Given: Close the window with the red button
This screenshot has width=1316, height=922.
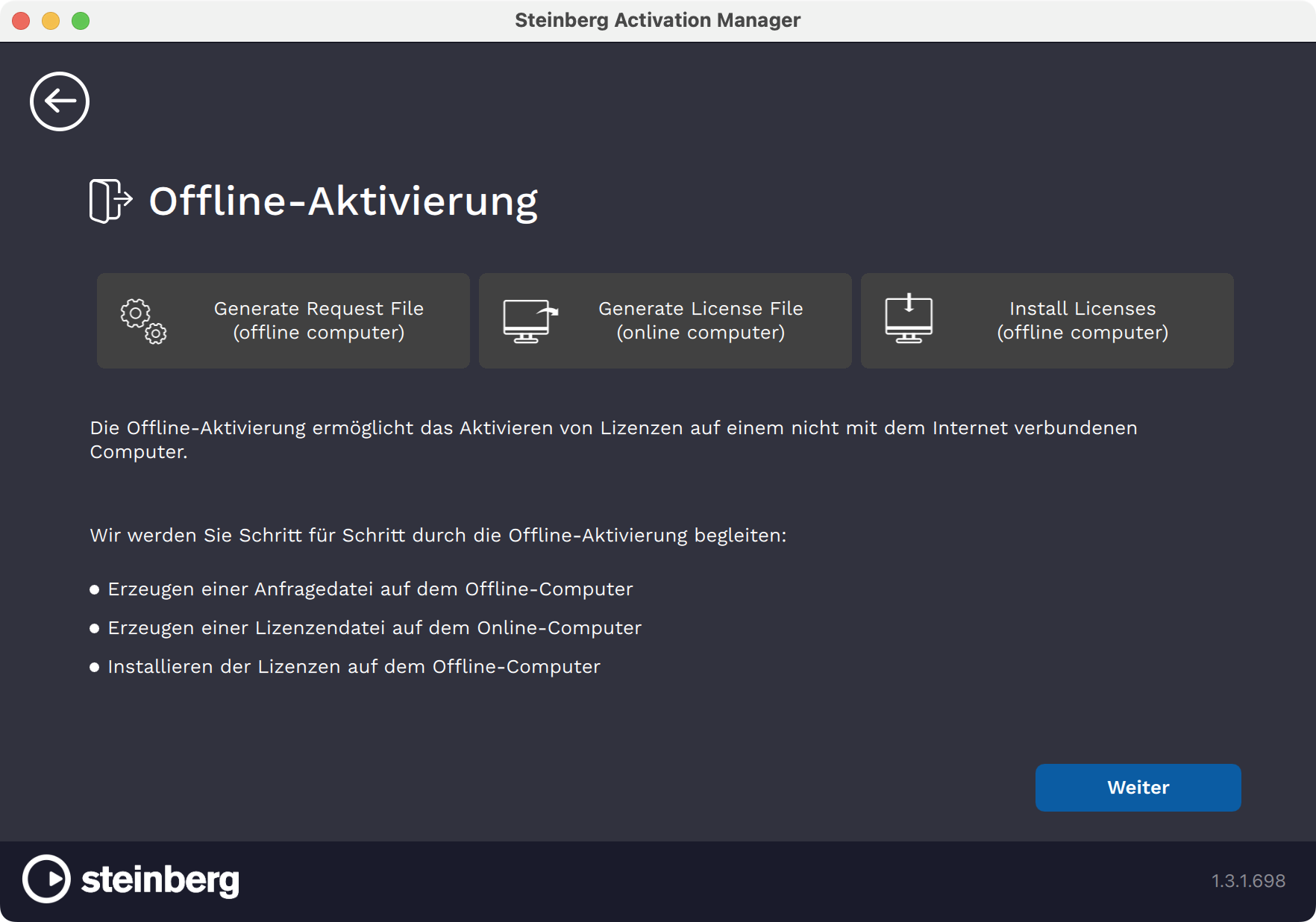Looking at the screenshot, I should coord(21,21).
